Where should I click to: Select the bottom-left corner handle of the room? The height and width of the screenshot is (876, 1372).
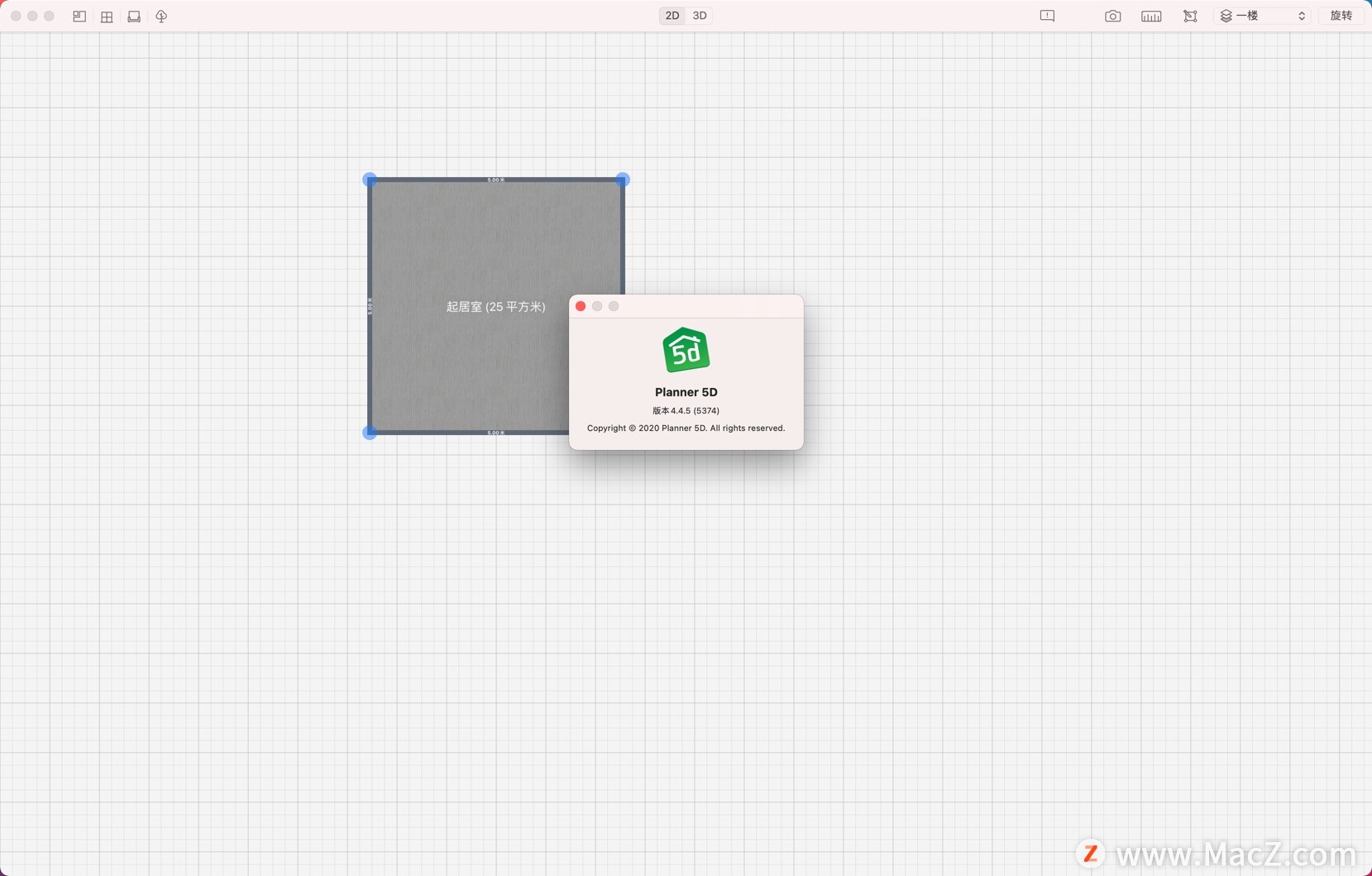[x=370, y=432]
